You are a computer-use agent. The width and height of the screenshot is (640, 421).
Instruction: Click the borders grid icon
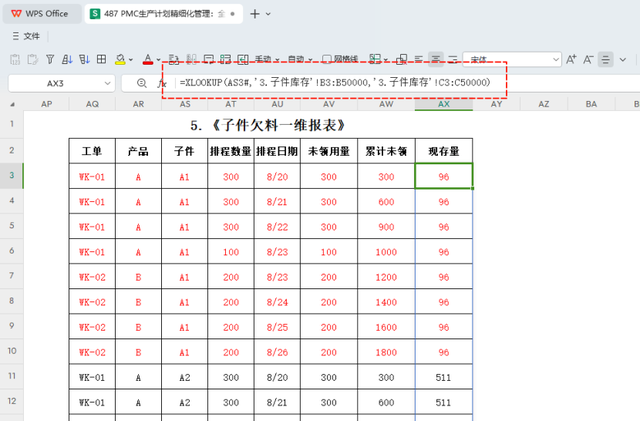(102, 60)
